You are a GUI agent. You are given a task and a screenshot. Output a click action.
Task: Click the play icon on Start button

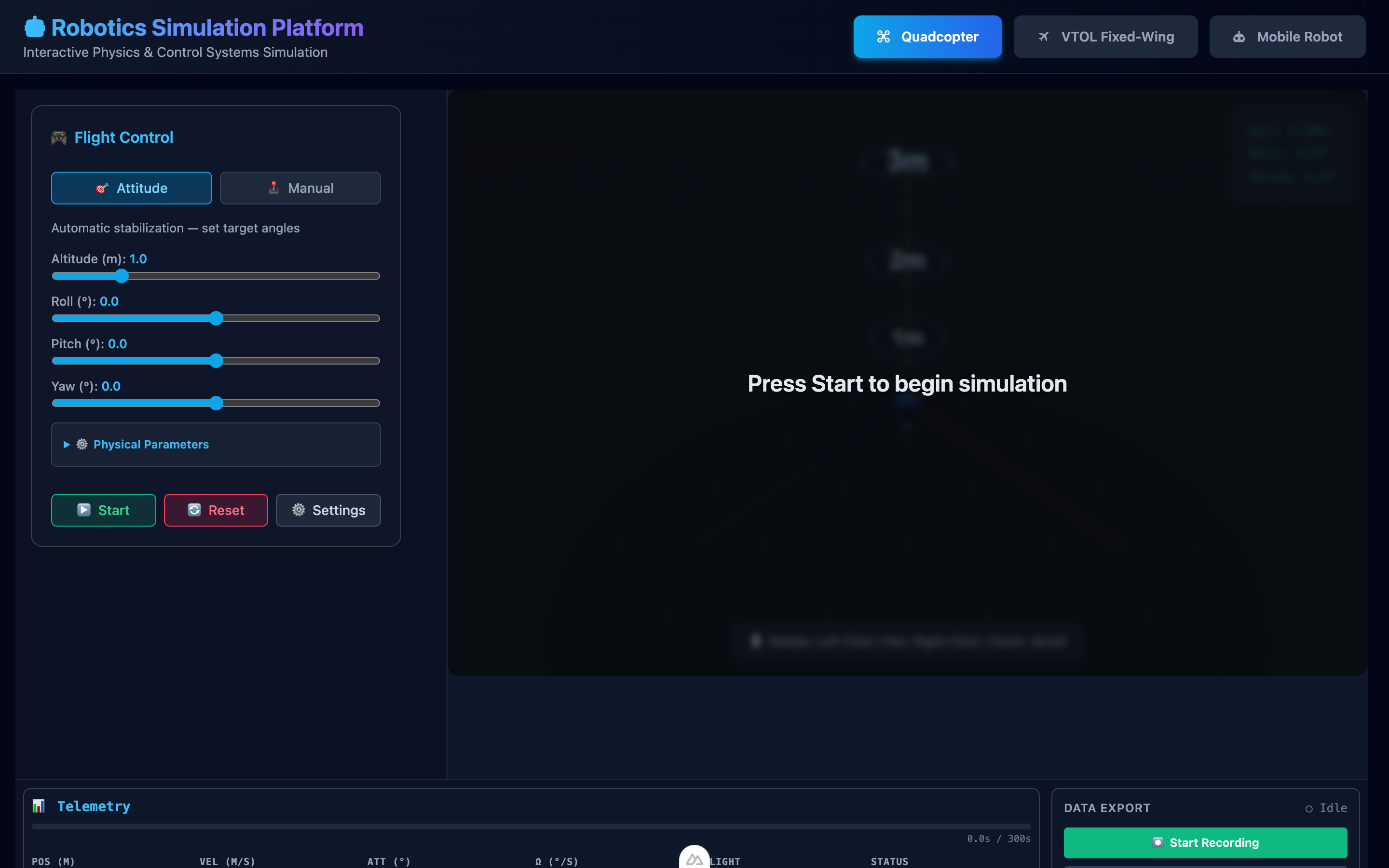[x=84, y=510]
